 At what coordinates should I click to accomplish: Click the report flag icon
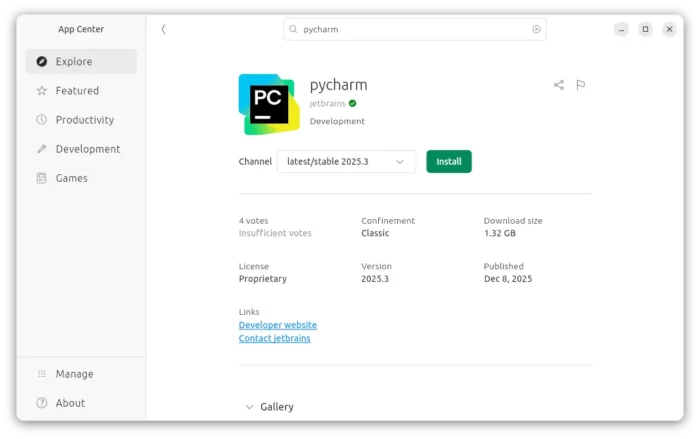point(580,85)
